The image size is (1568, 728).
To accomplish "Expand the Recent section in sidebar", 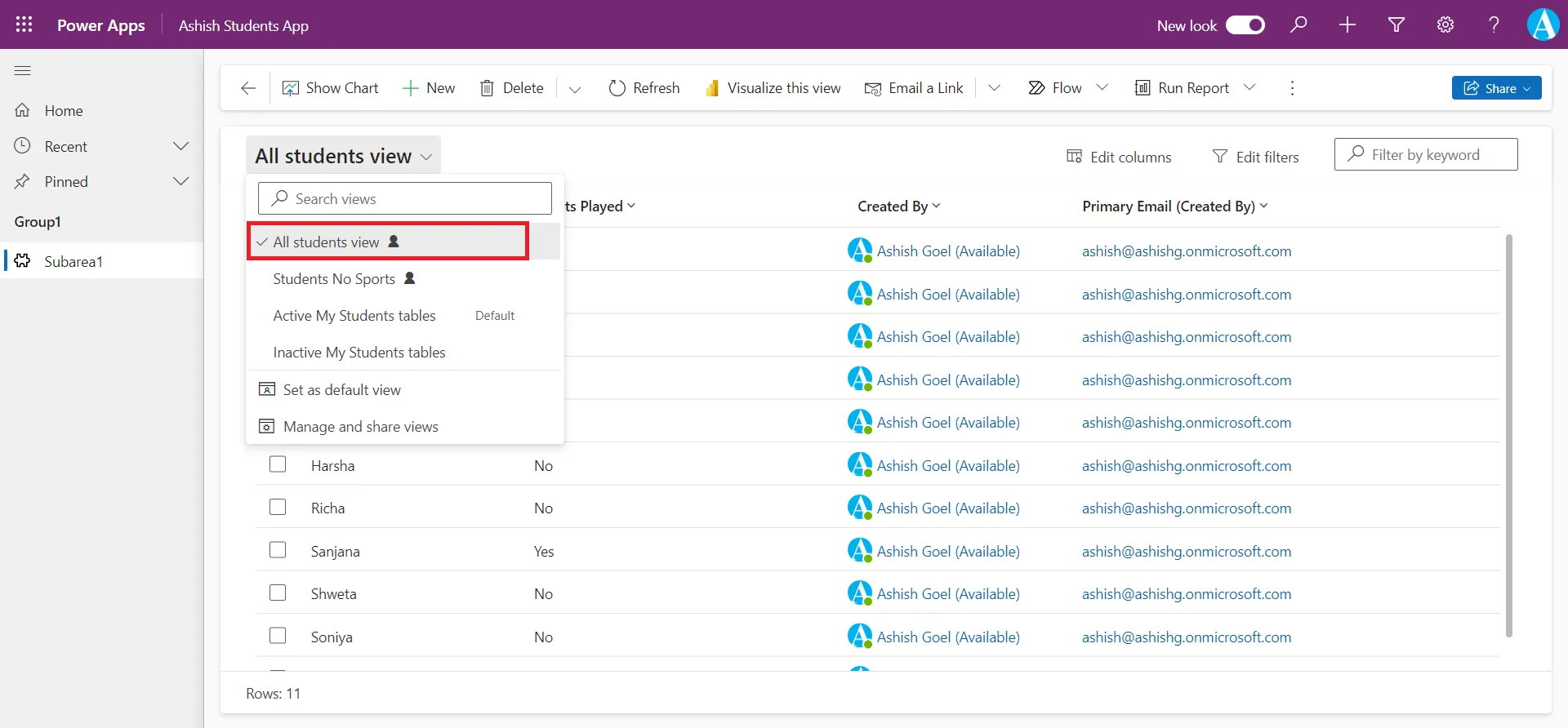I will (x=180, y=146).
